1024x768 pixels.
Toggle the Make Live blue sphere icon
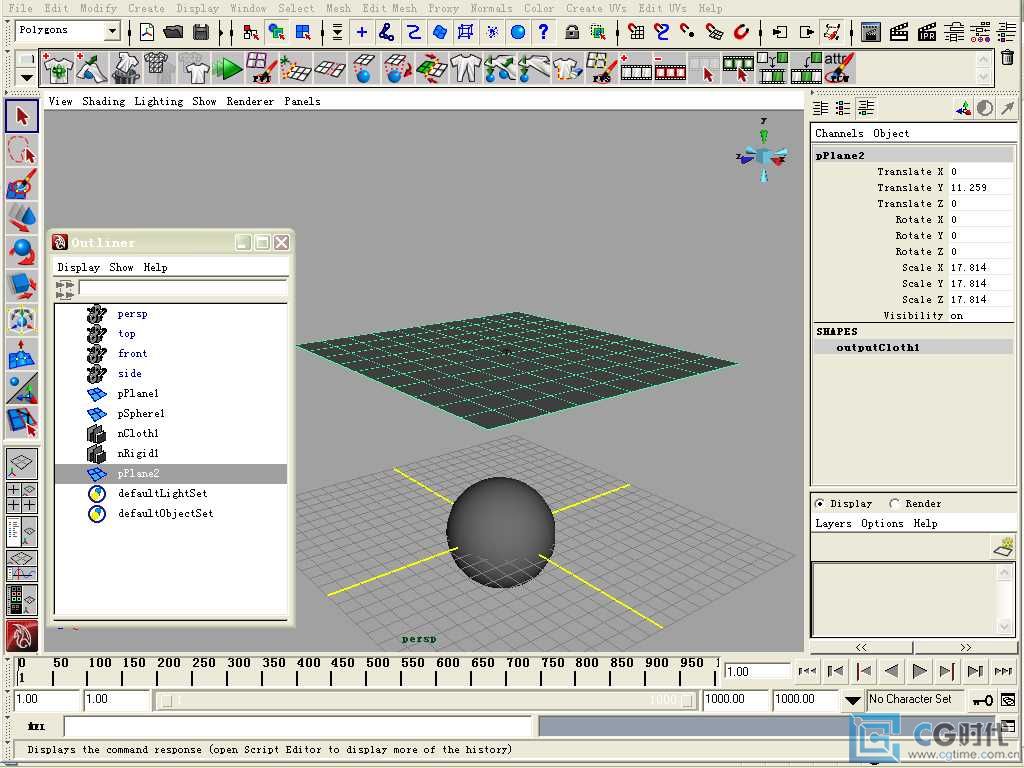518,31
